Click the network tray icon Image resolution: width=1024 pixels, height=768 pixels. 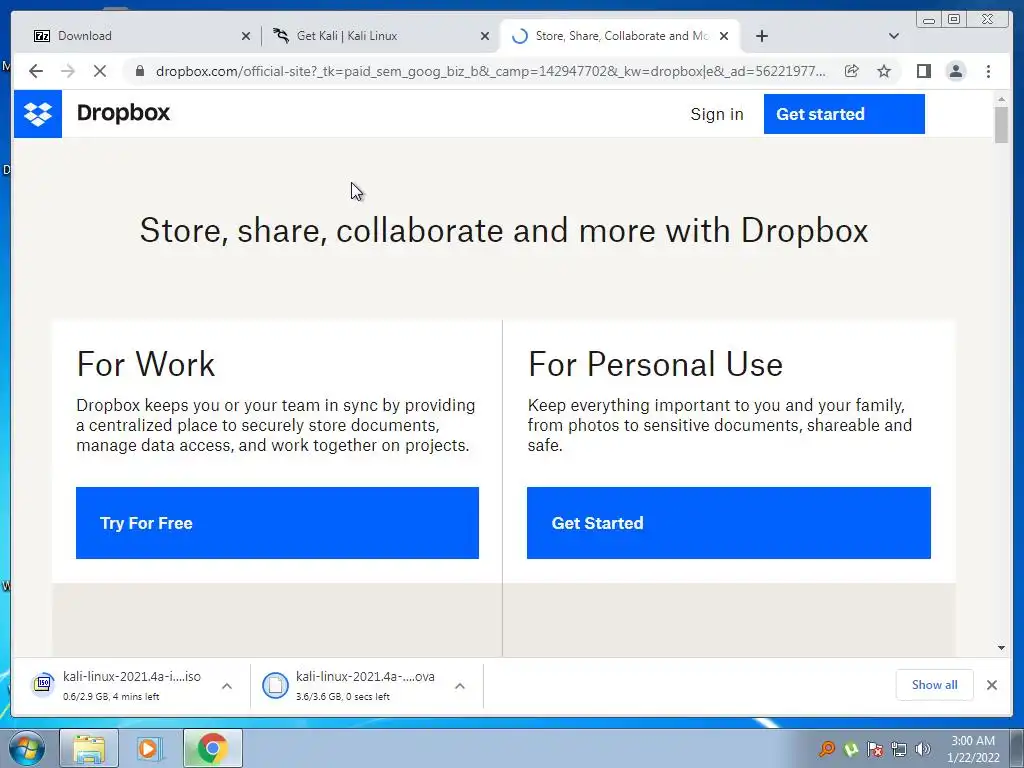click(x=899, y=749)
